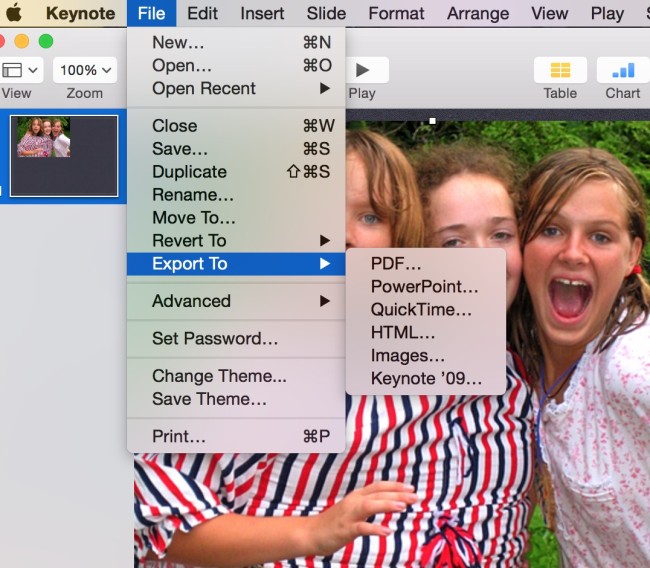The height and width of the screenshot is (568, 650).
Task: Open the Apple menu
Action: (14, 14)
